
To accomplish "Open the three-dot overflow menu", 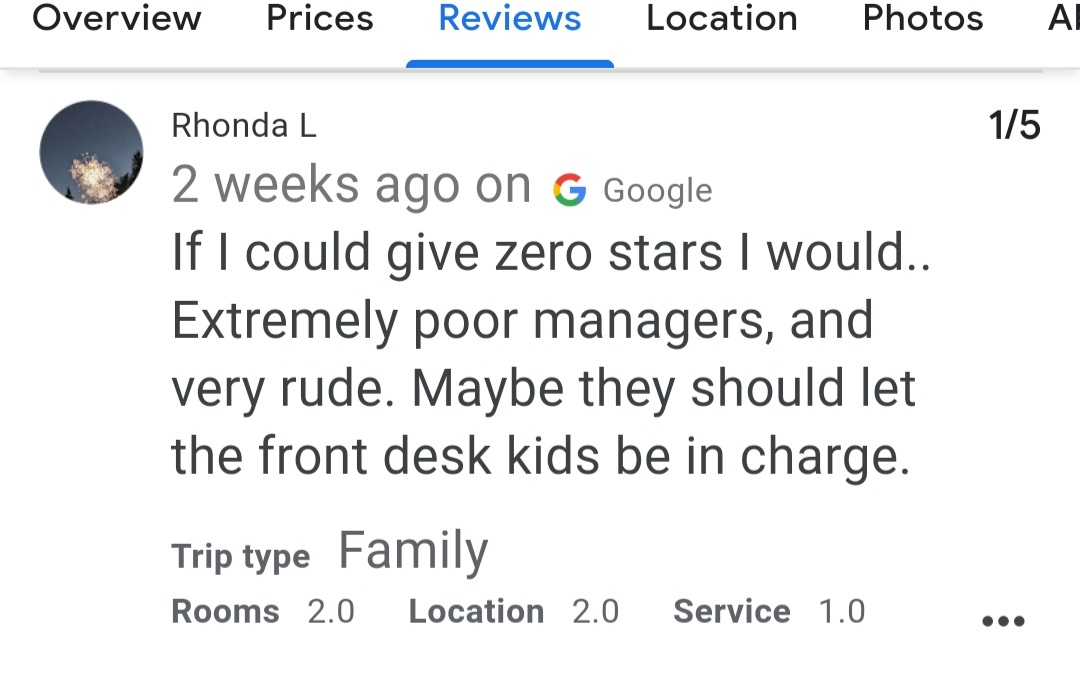I will click(x=1002, y=621).
